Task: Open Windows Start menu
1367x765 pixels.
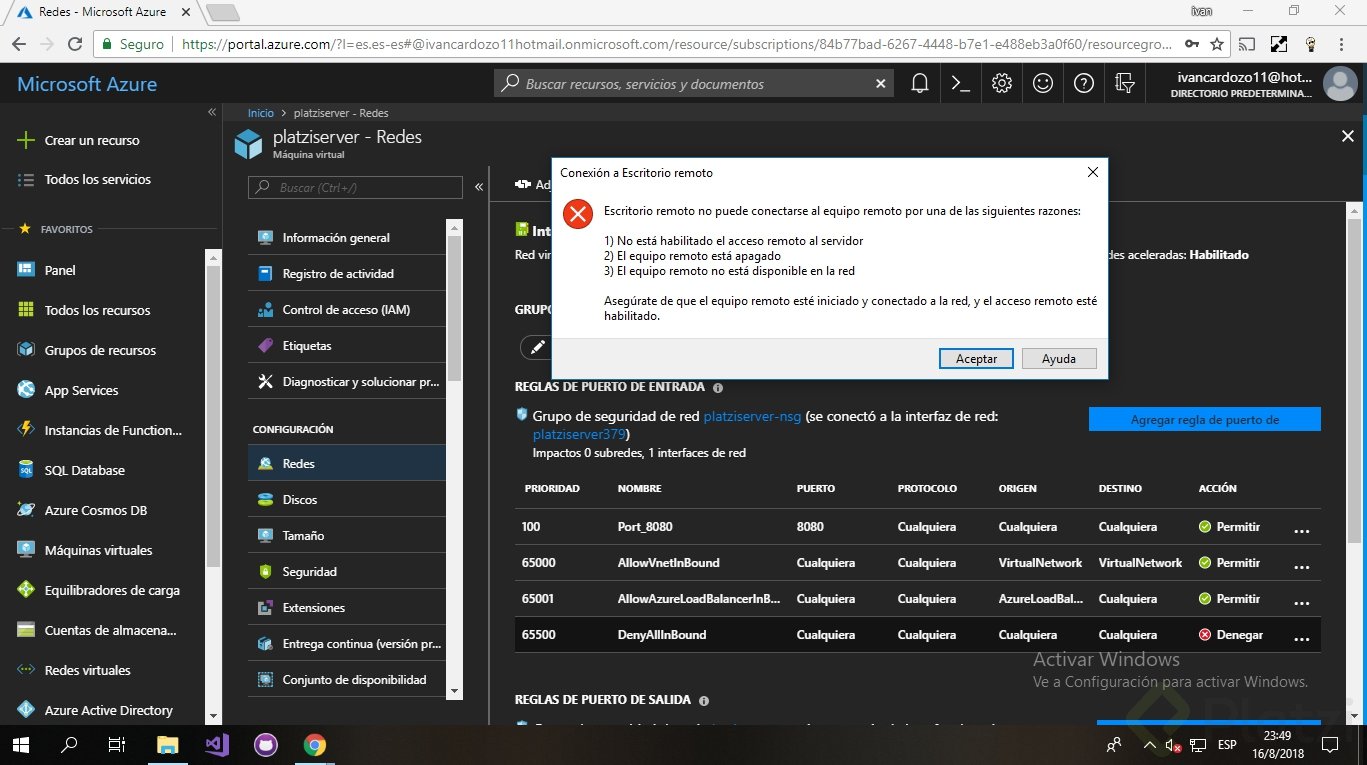Action: pyautogui.click(x=21, y=745)
